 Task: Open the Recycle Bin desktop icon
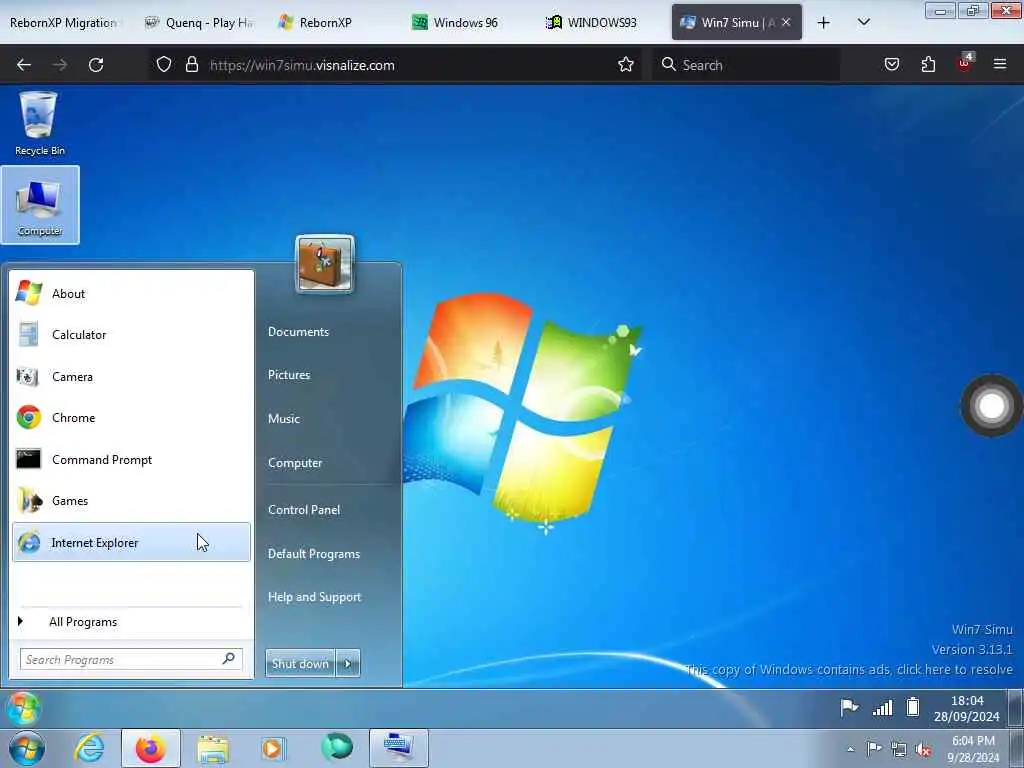[x=39, y=124]
